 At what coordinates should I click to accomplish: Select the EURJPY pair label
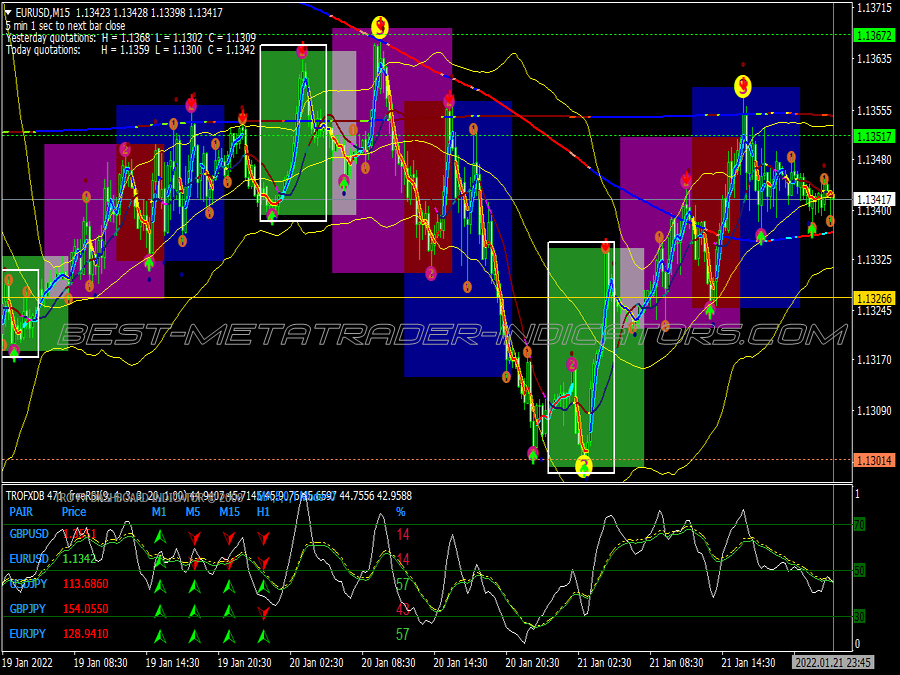[28, 634]
